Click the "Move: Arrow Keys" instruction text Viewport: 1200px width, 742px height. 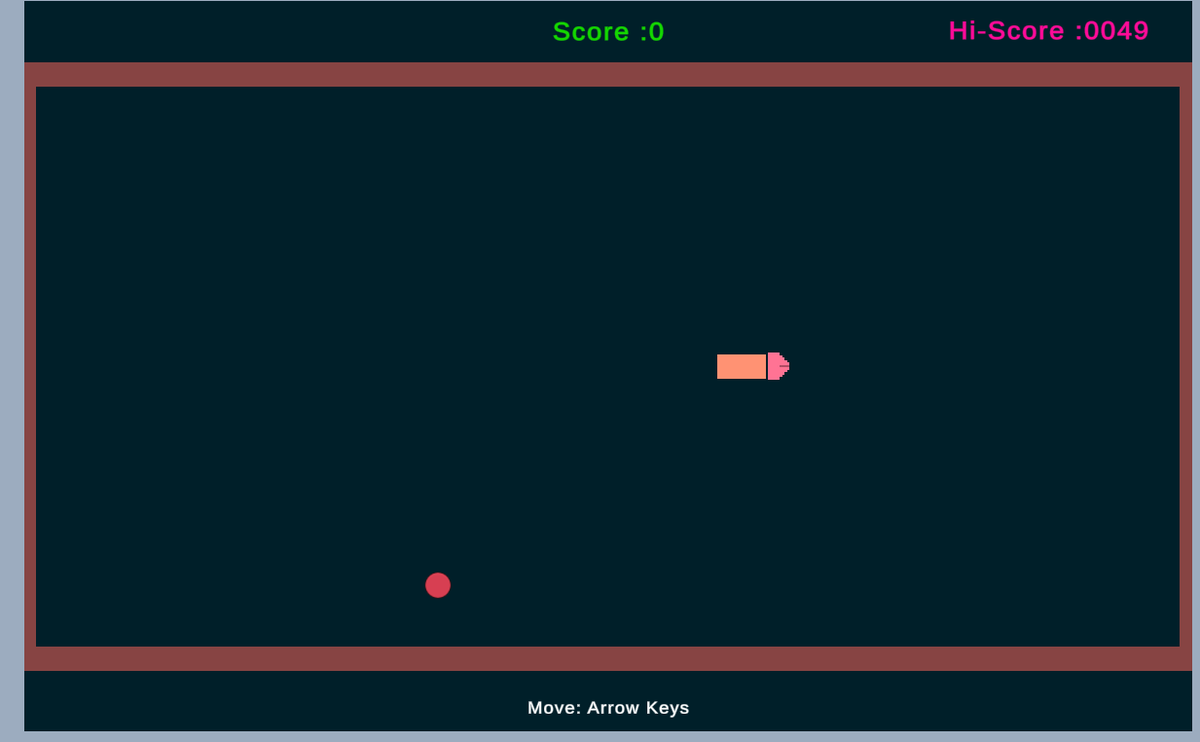(608, 708)
